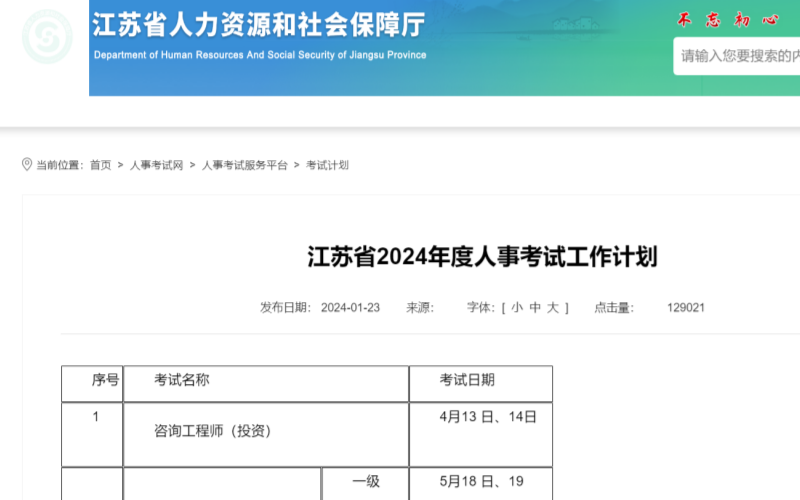Open the 人事考试网 breadcrumb link
This screenshot has width=800, height=500.
(x=156, y=165)
